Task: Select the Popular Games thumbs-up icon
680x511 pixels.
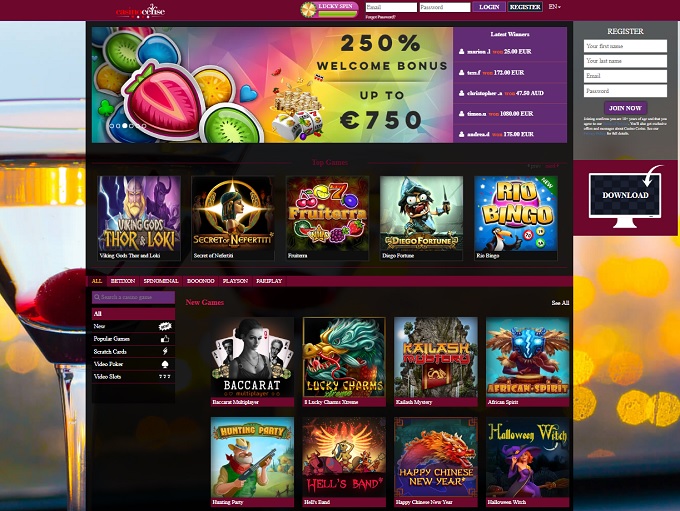Action: pos(165,339)
